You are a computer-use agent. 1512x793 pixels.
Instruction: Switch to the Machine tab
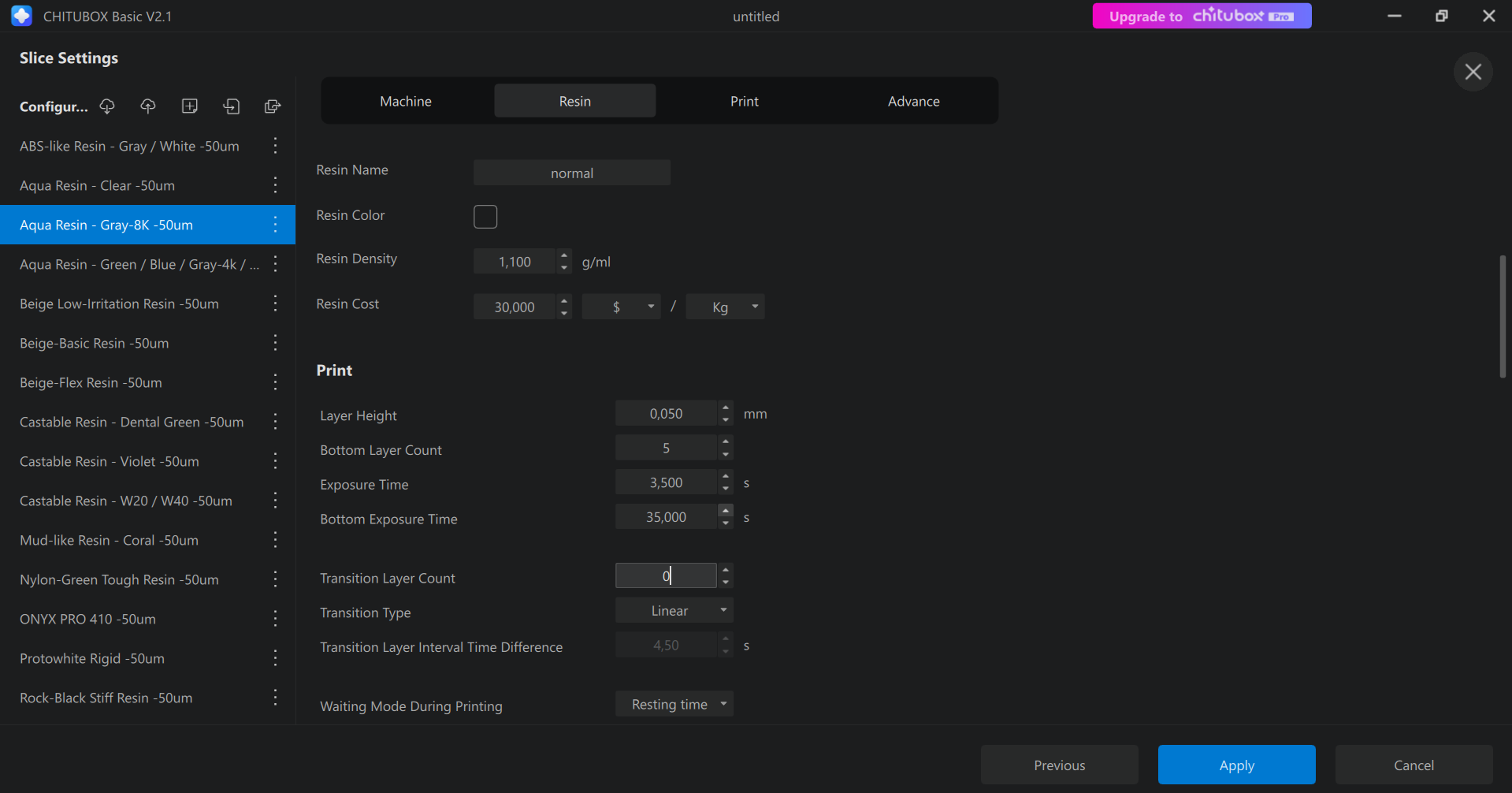(x=406, y=101)
